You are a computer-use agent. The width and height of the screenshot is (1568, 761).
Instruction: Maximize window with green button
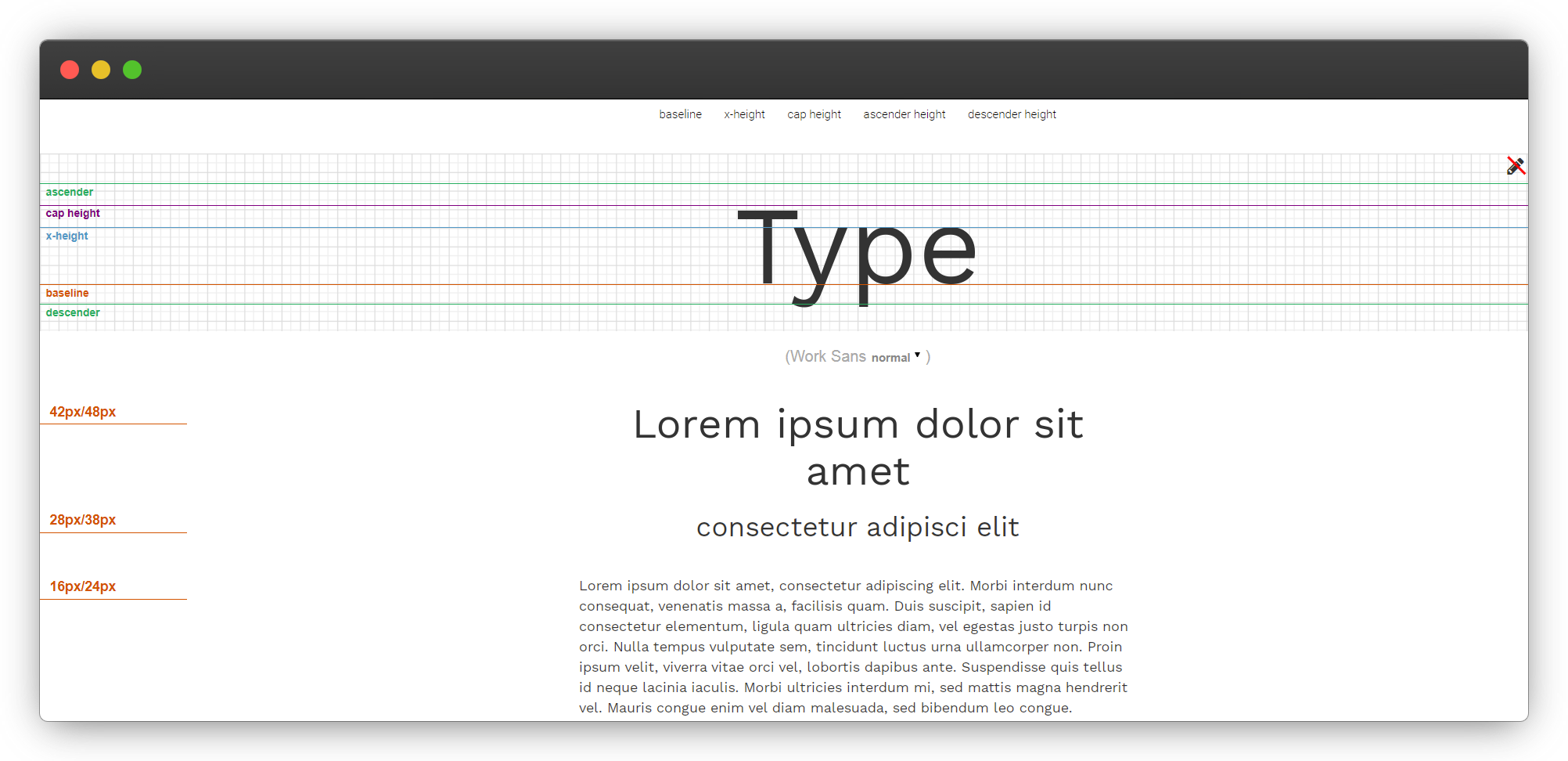tap(132, 70)
